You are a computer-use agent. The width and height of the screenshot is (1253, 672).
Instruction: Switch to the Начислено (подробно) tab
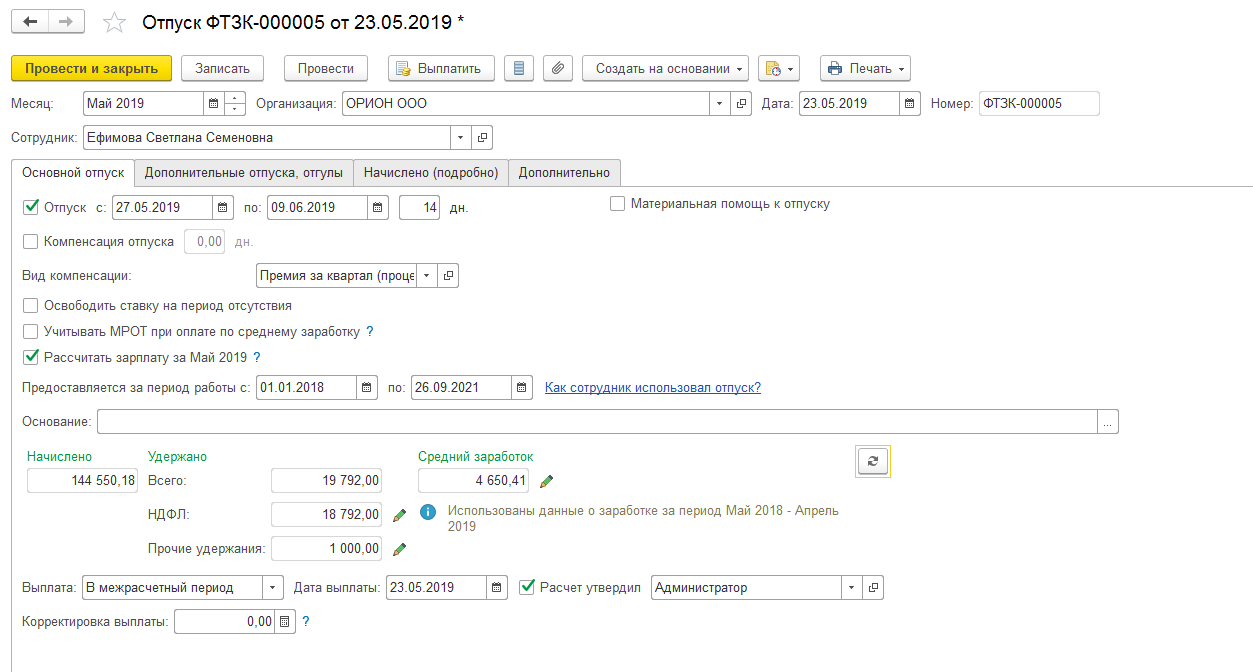430,172
